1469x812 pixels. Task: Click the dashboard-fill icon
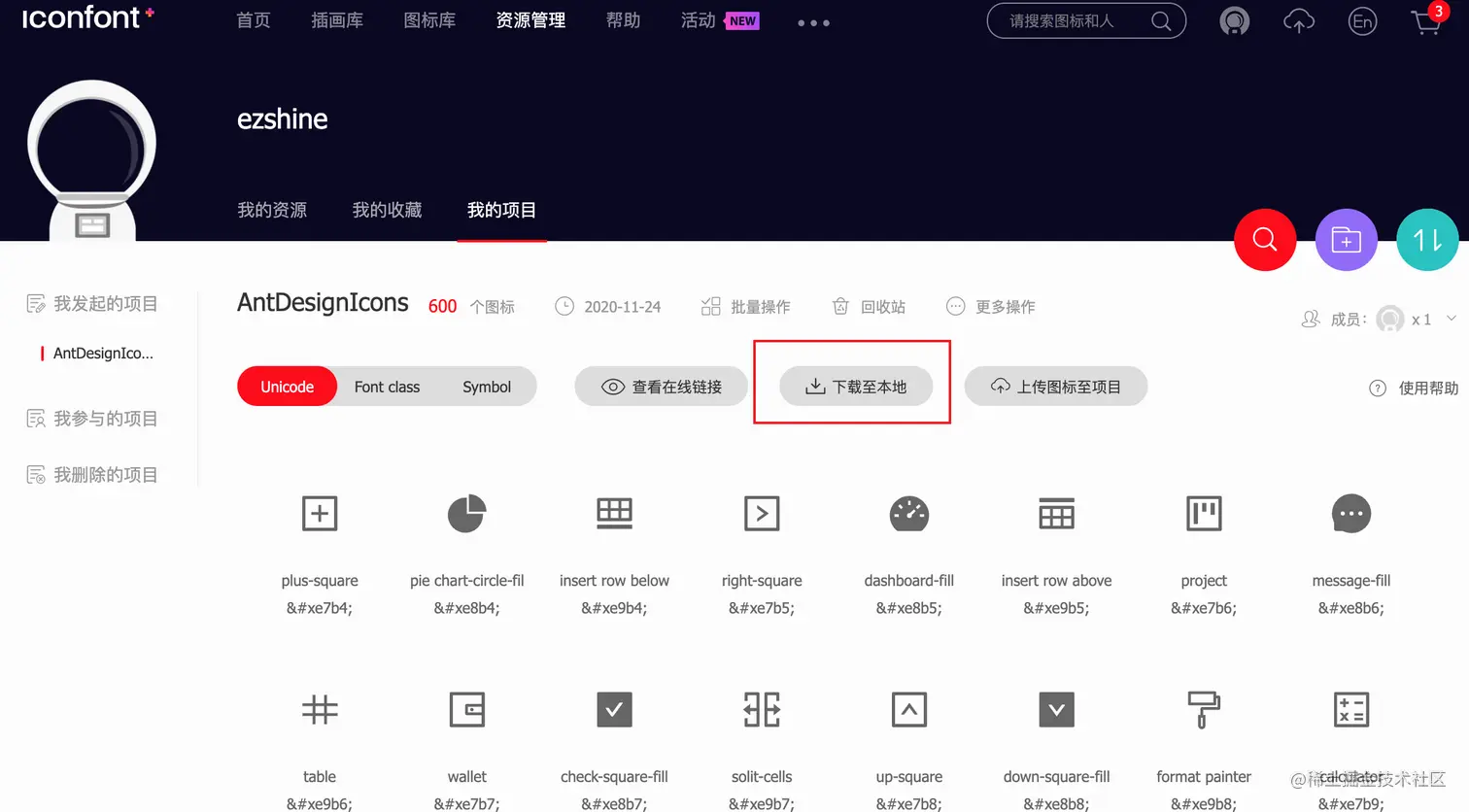coord(909,513)
